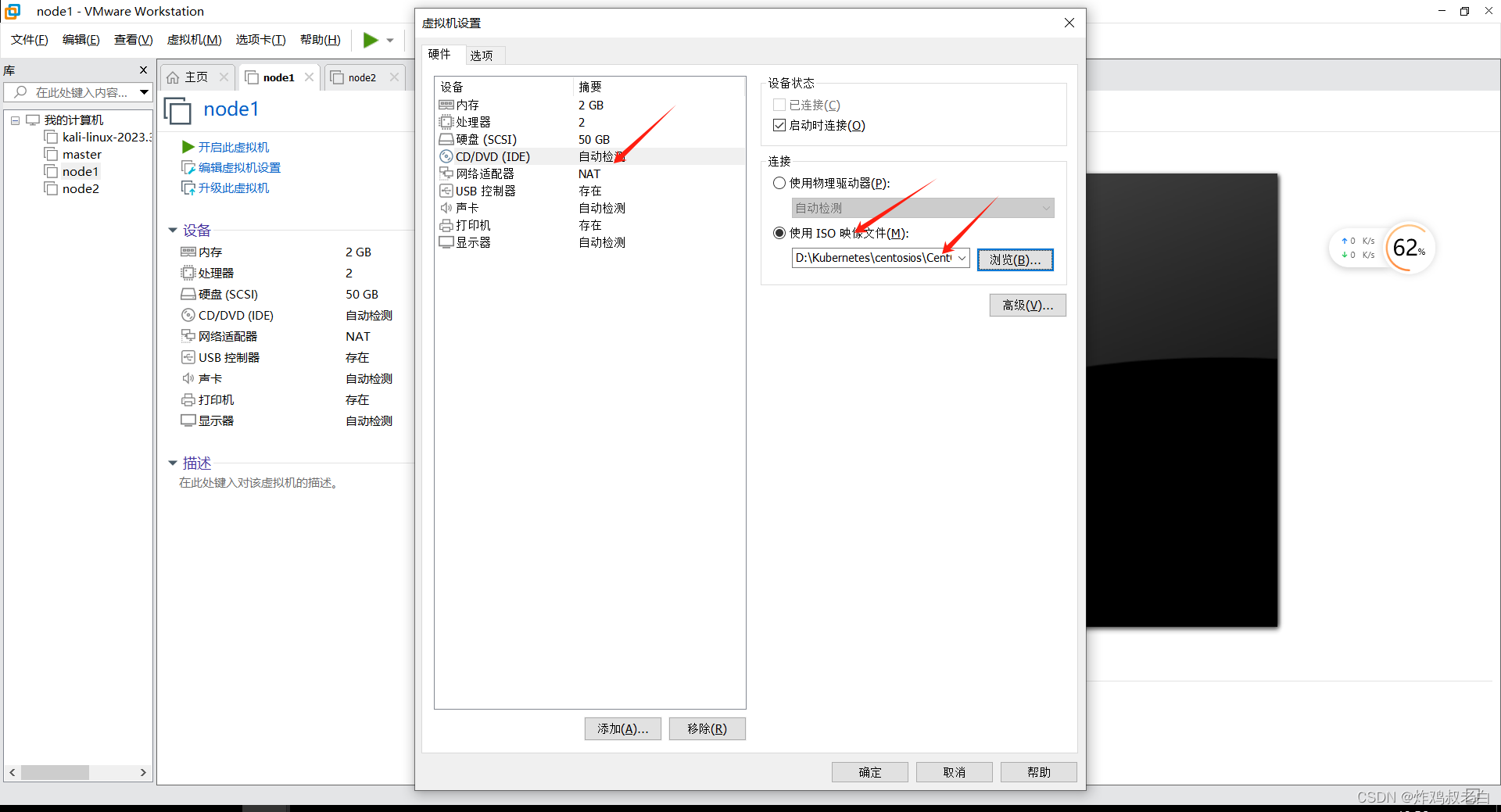Click network adapter icon in node1 summary
Viewport: 1501px width, 812px height.
coord(188,336)
